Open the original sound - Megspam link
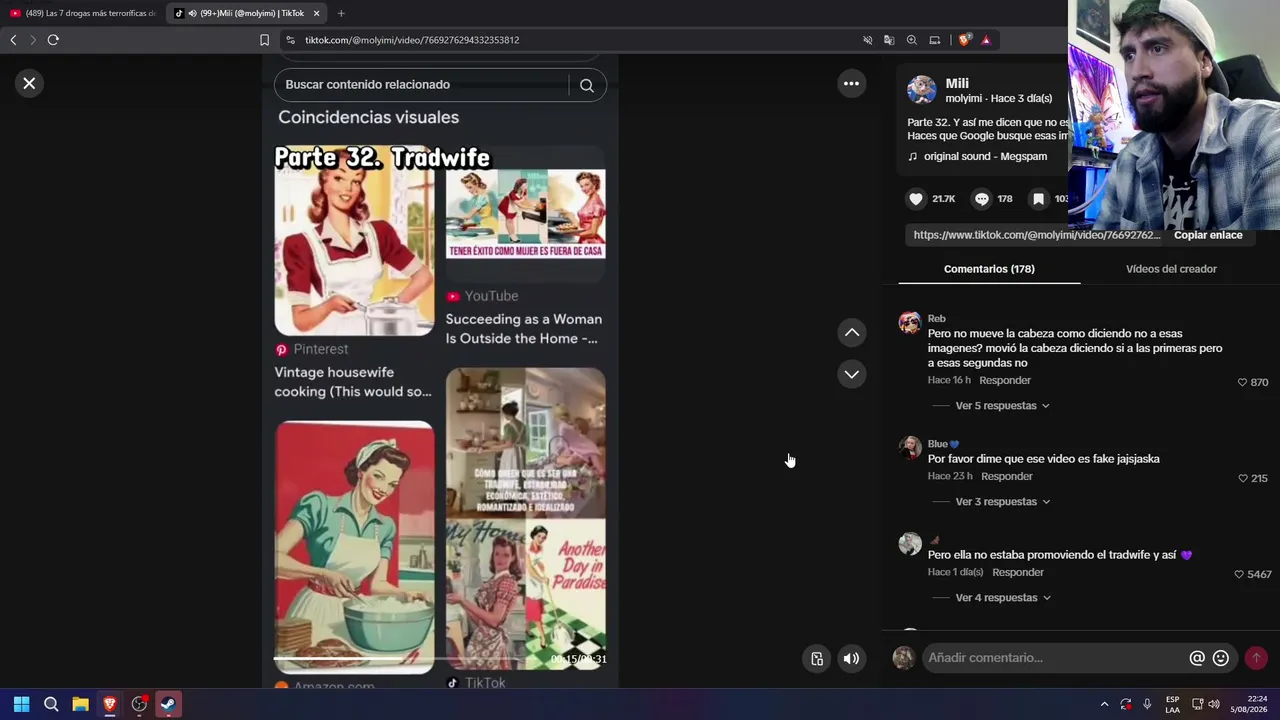 985,156
